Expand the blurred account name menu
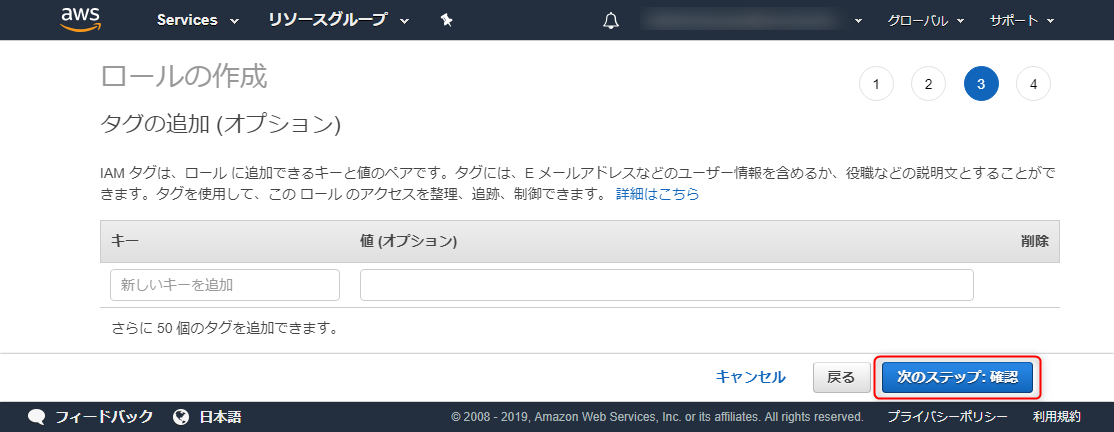1114x432 pixels. pos(751,21)
